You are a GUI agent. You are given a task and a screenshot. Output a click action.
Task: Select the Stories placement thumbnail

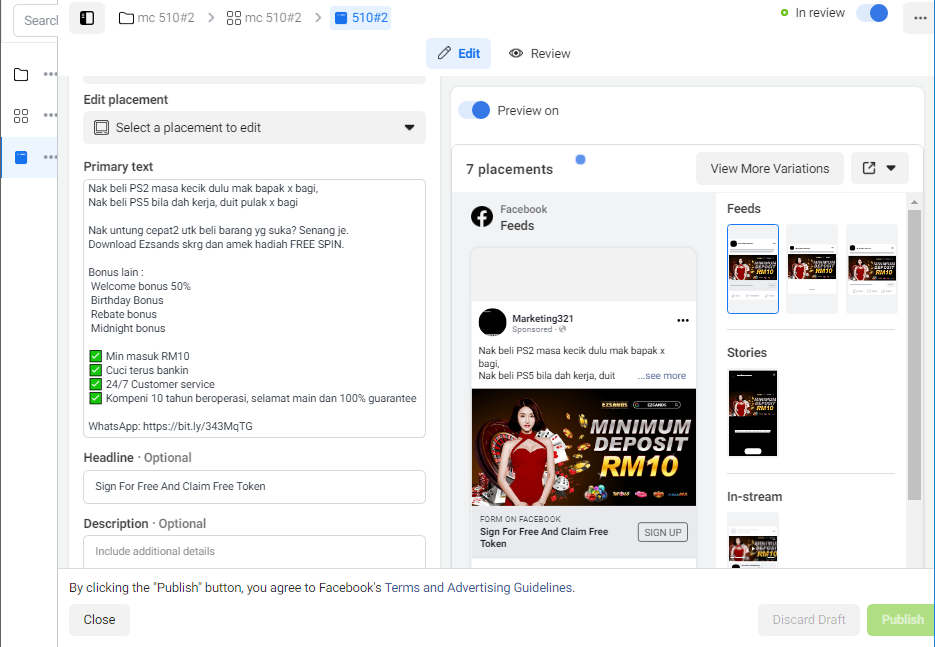click(x=753, y=413)
